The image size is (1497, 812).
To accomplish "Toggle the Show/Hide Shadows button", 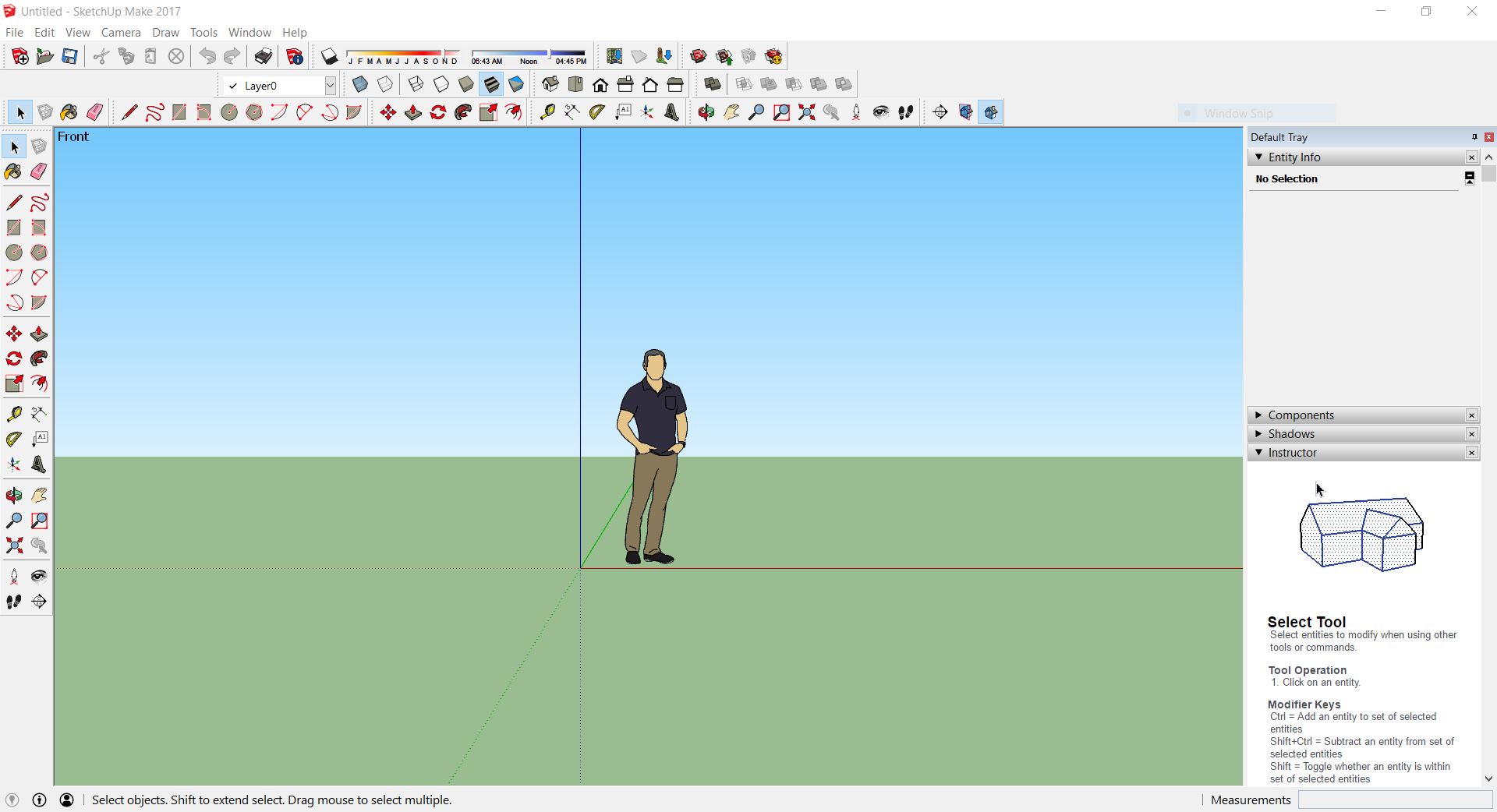I will [329, 57].
